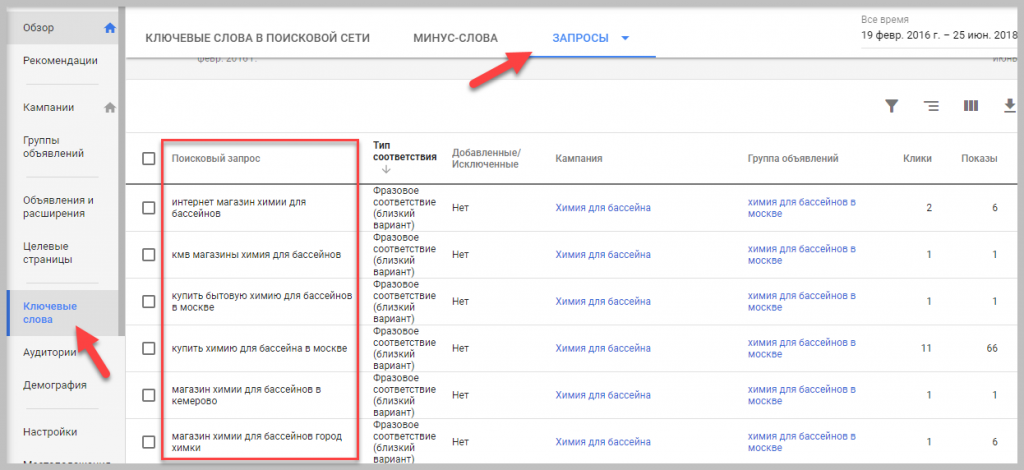Open Ключевые слова в поисковой сети tab

tap(258, 39)
